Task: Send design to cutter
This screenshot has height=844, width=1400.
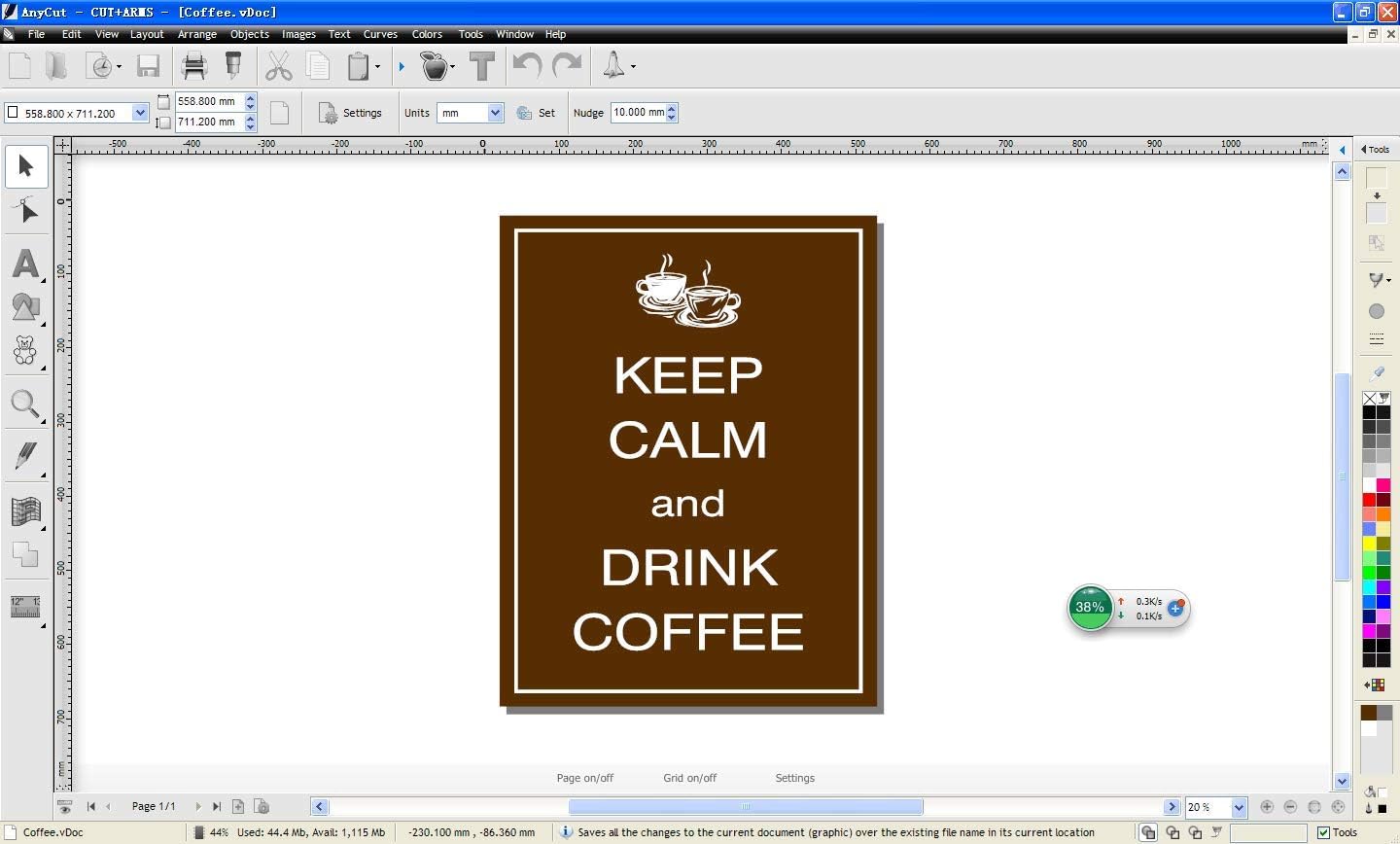Action: coord(233,66)
